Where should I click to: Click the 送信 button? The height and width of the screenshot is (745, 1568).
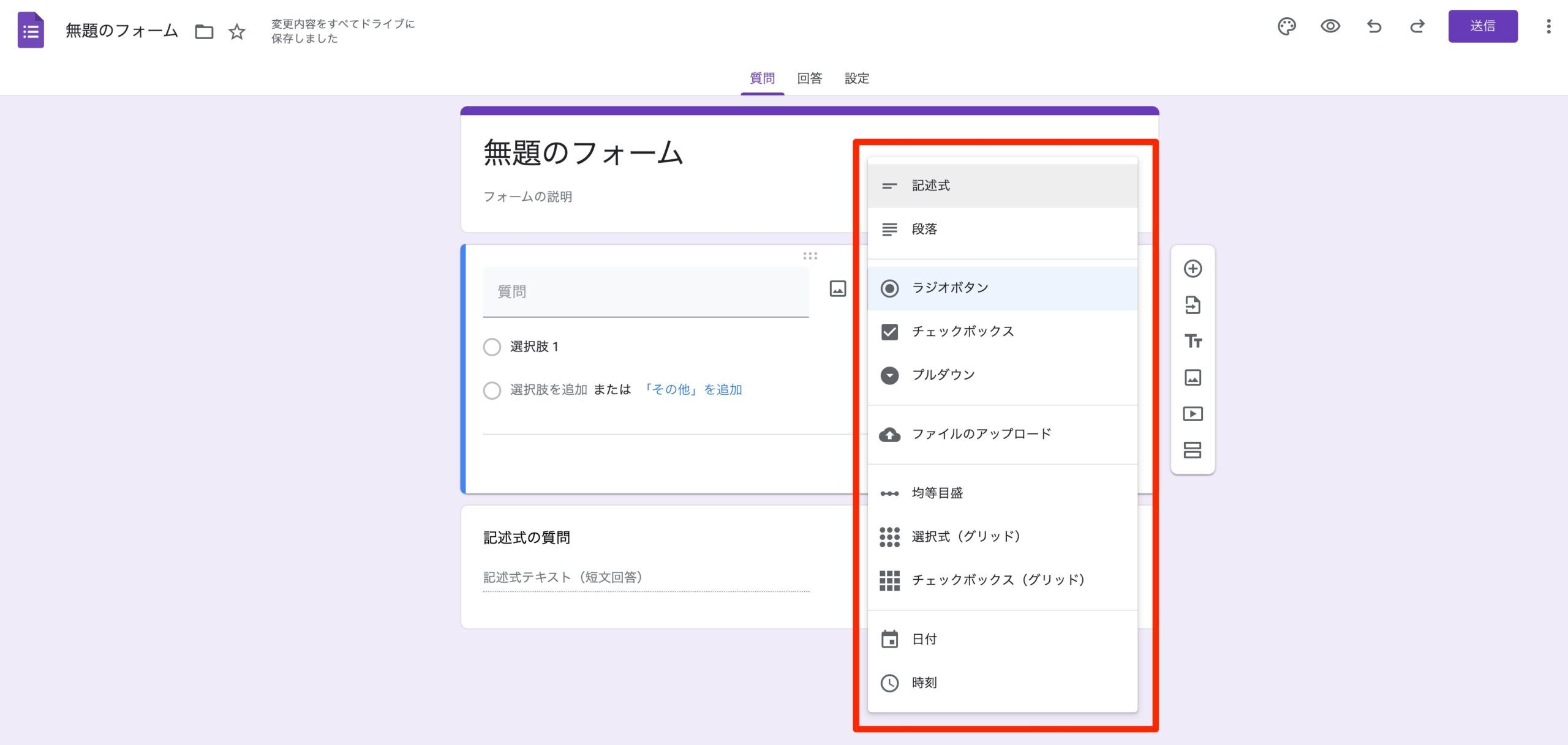click(1483, 26)
